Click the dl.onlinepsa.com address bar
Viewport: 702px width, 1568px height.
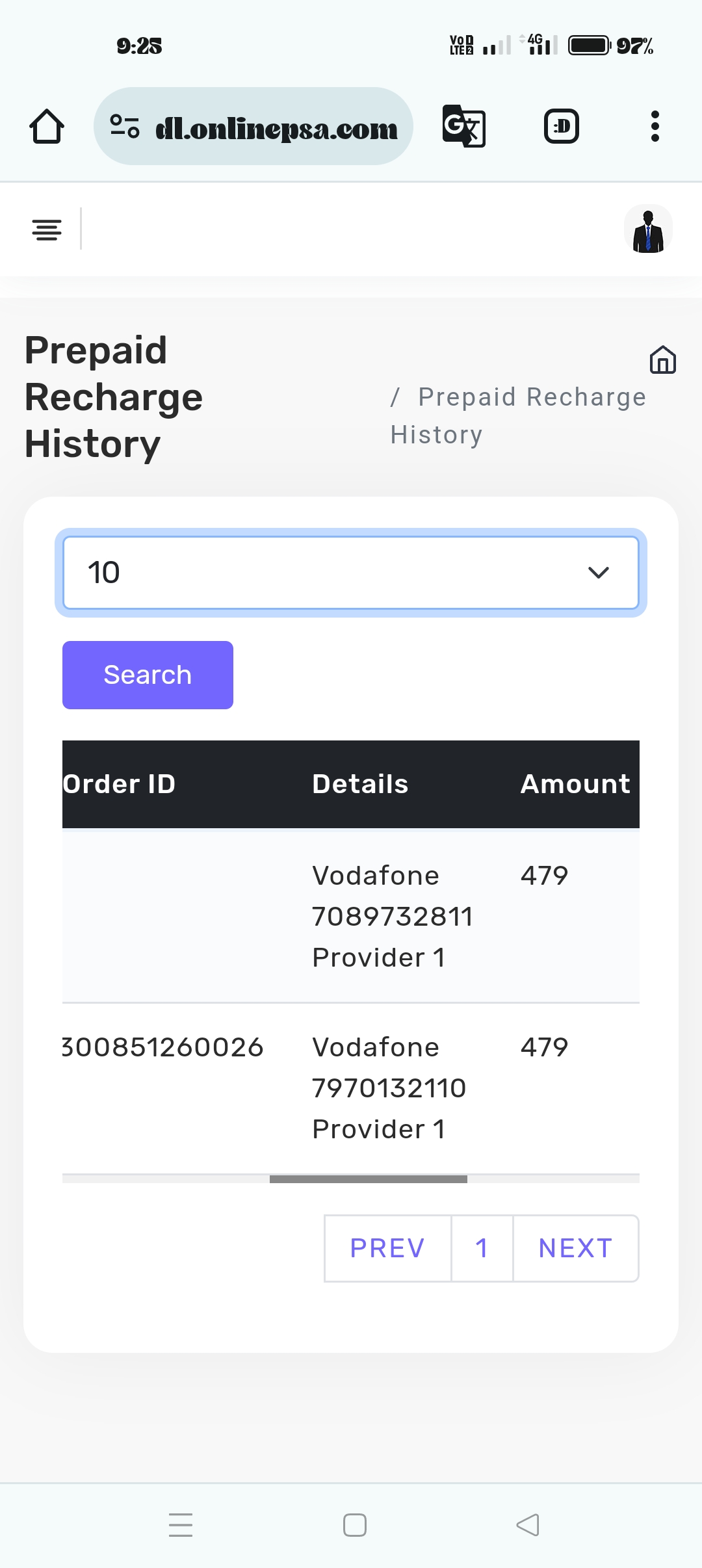276,127
